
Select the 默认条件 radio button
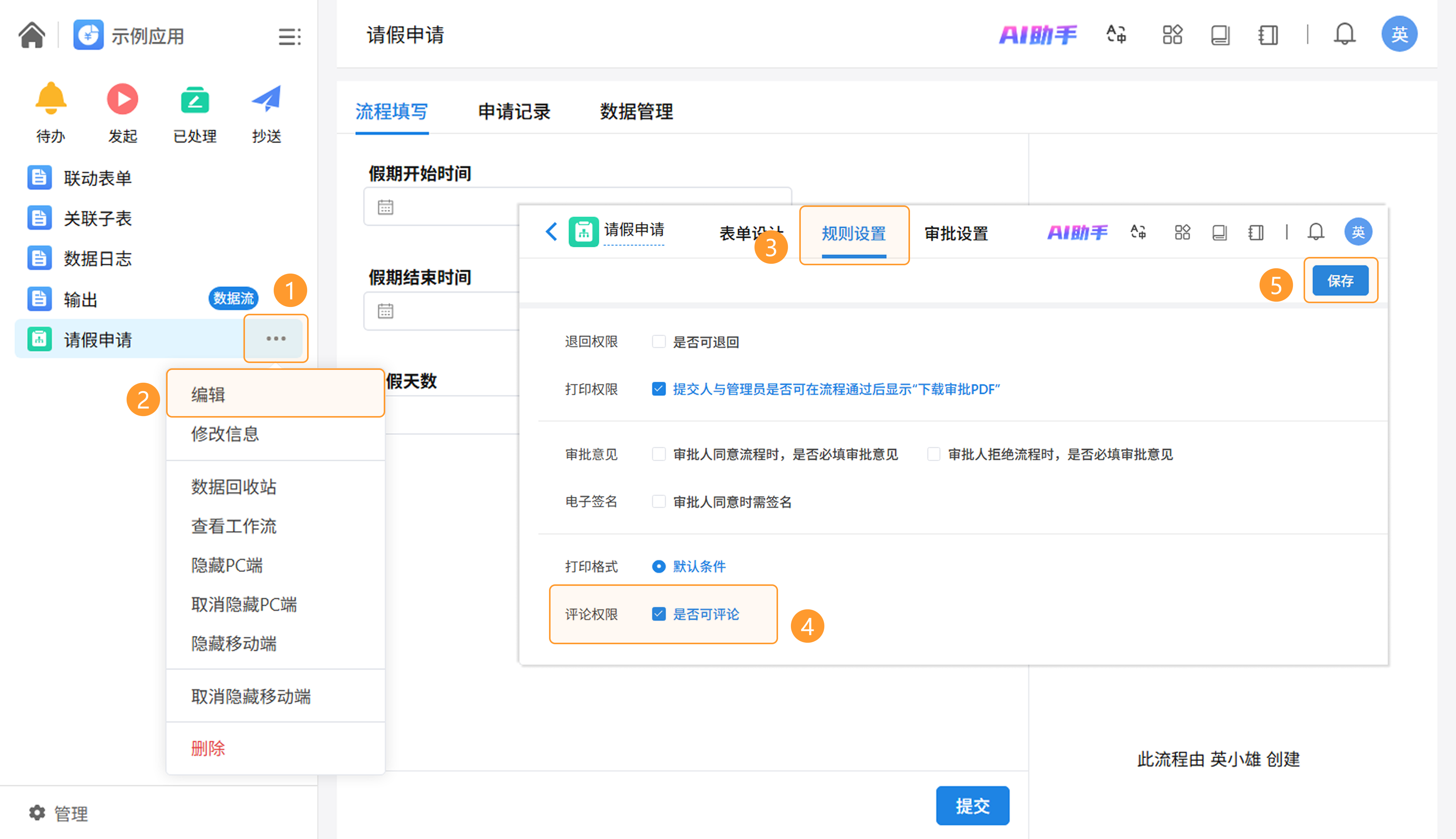658,567
